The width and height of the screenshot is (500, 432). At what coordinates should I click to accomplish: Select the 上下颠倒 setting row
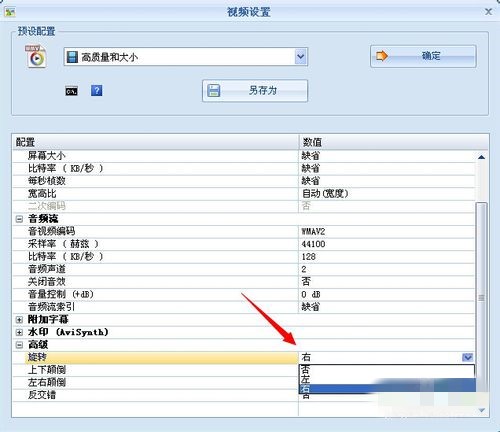[155, 370]
